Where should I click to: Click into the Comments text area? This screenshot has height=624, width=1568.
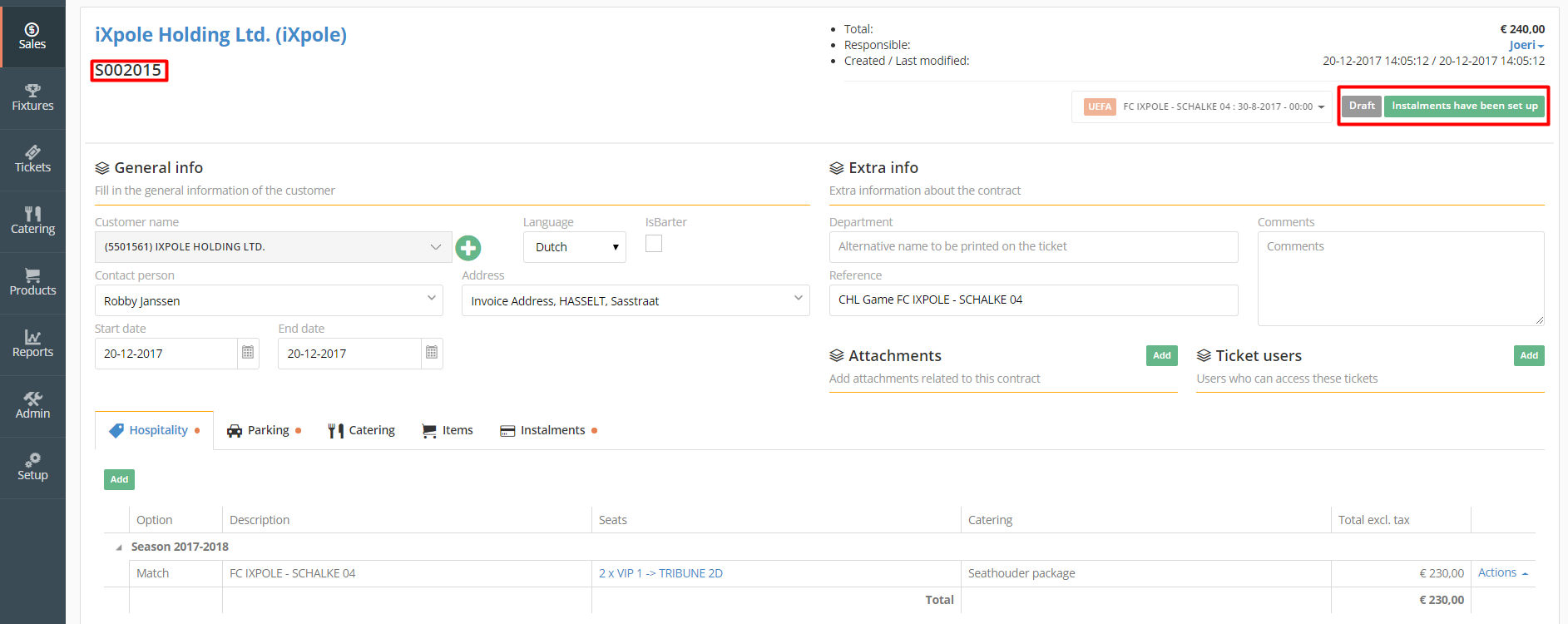tap(1401, 279)
